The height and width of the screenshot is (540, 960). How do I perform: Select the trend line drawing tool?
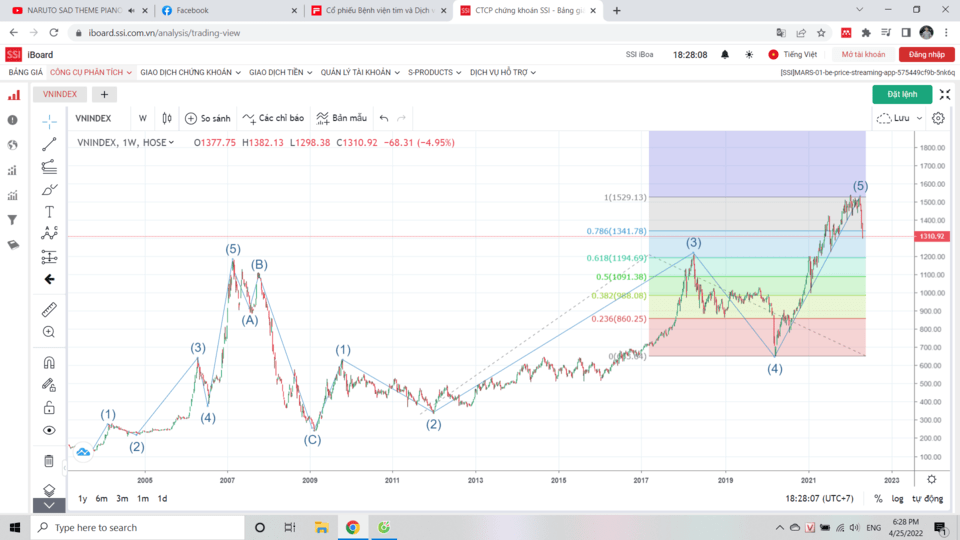[x=49, y=144]
